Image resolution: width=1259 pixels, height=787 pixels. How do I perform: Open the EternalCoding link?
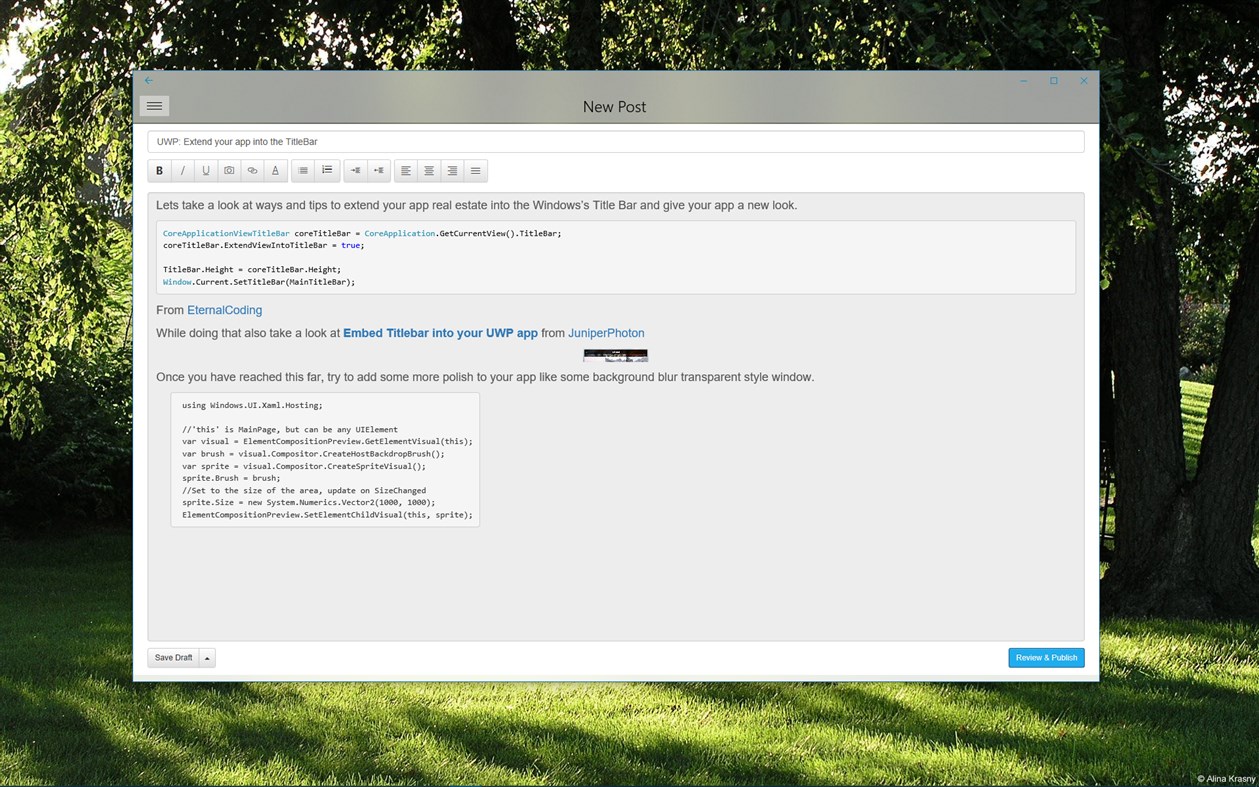[x=224, y=310]
